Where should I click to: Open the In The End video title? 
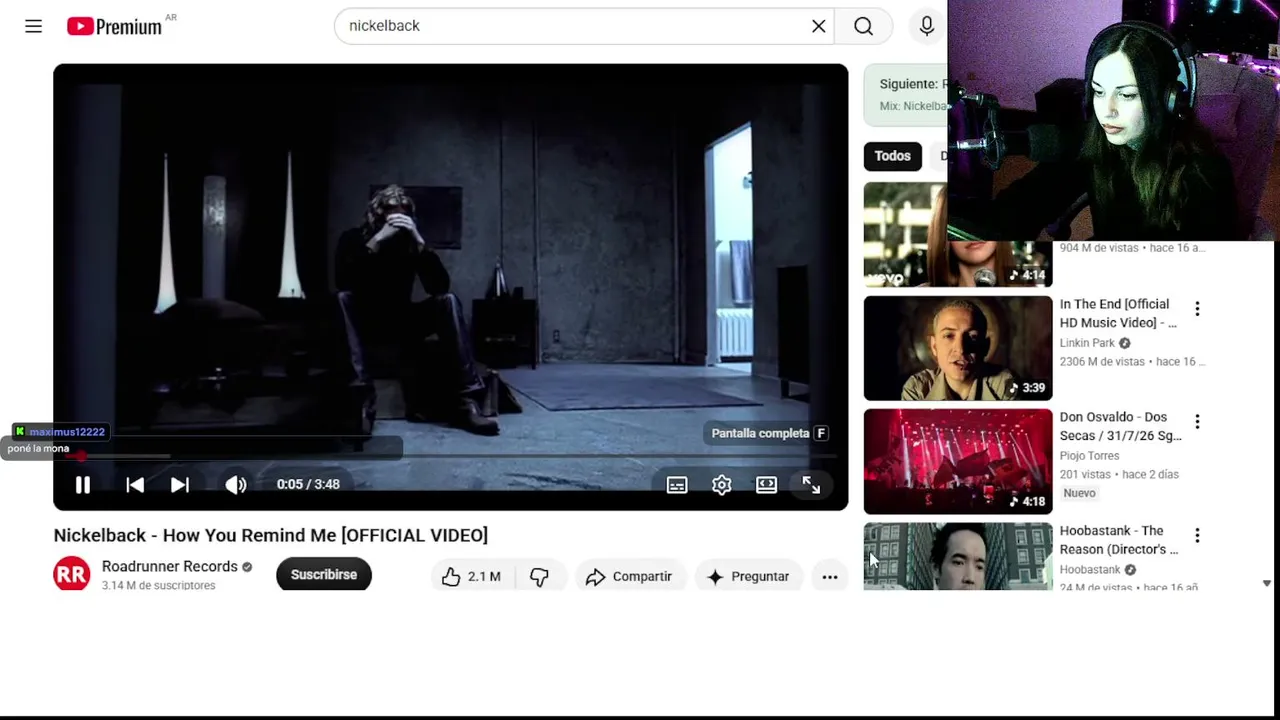point(1118,313)
